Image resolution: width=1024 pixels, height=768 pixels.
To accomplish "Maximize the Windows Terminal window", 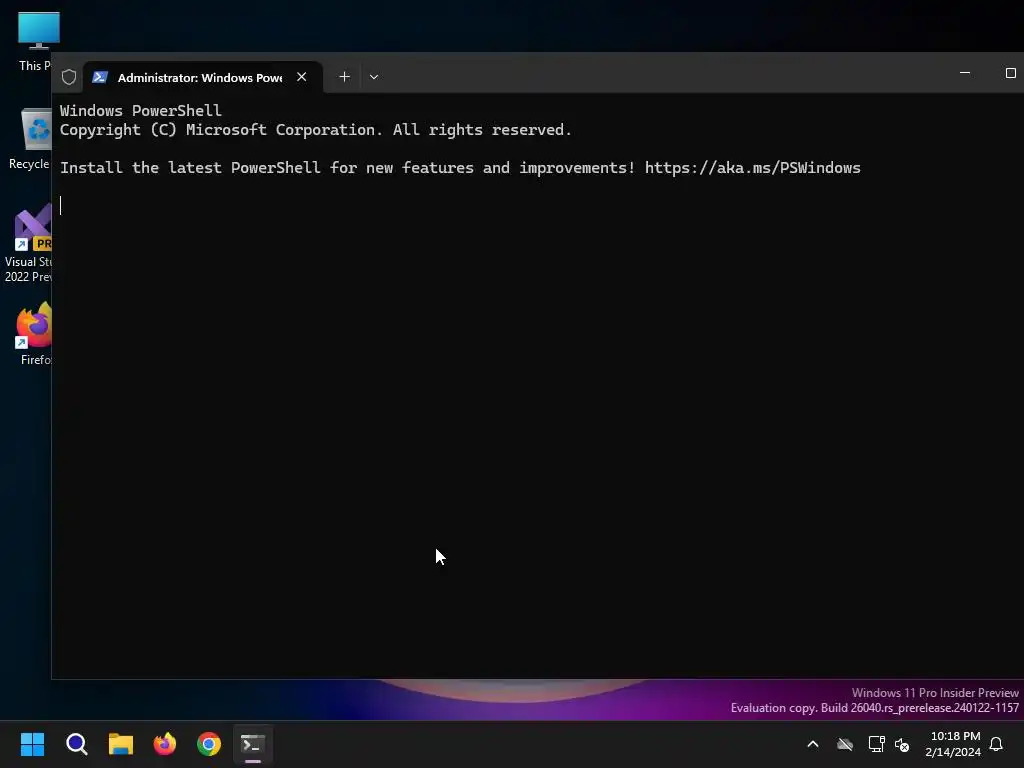I will [x=1010, y=73].
